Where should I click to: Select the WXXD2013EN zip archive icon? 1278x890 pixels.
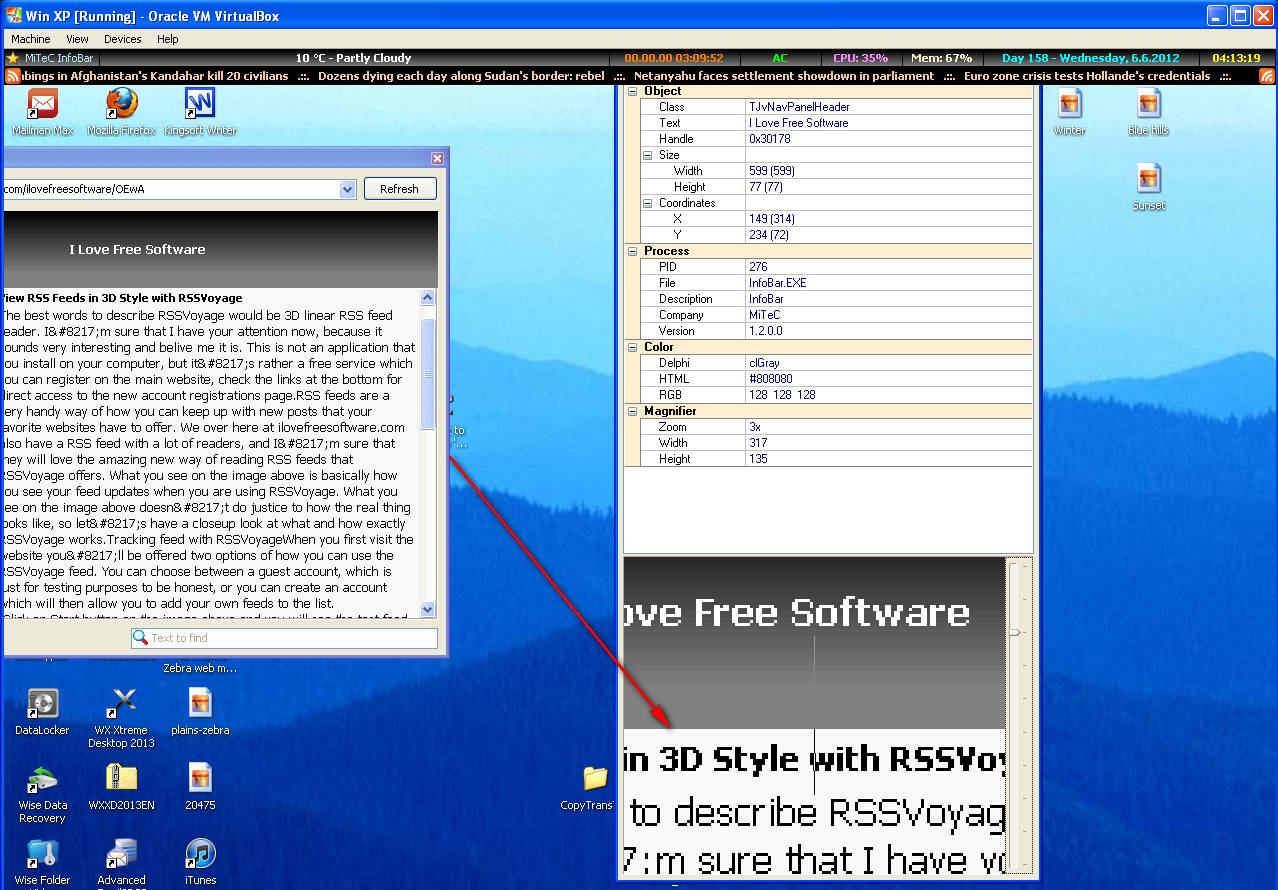pos(121,779)
